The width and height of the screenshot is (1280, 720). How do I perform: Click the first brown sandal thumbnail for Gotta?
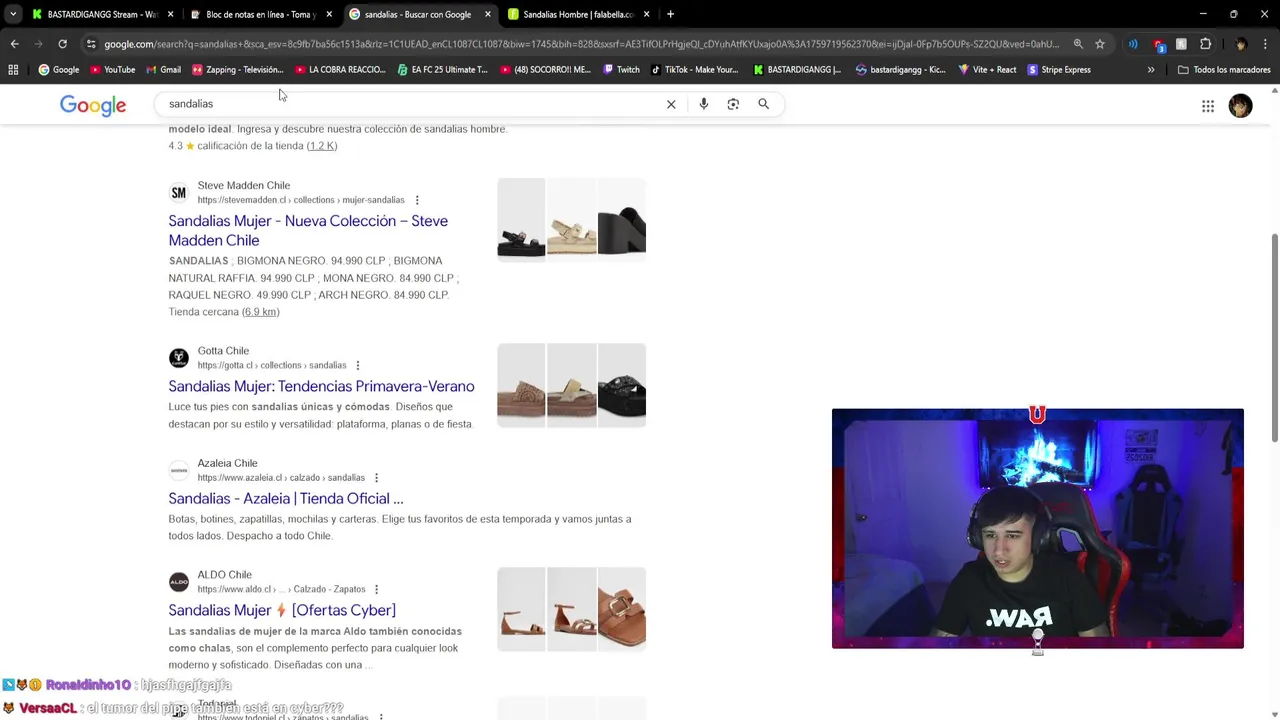(521, 385)
